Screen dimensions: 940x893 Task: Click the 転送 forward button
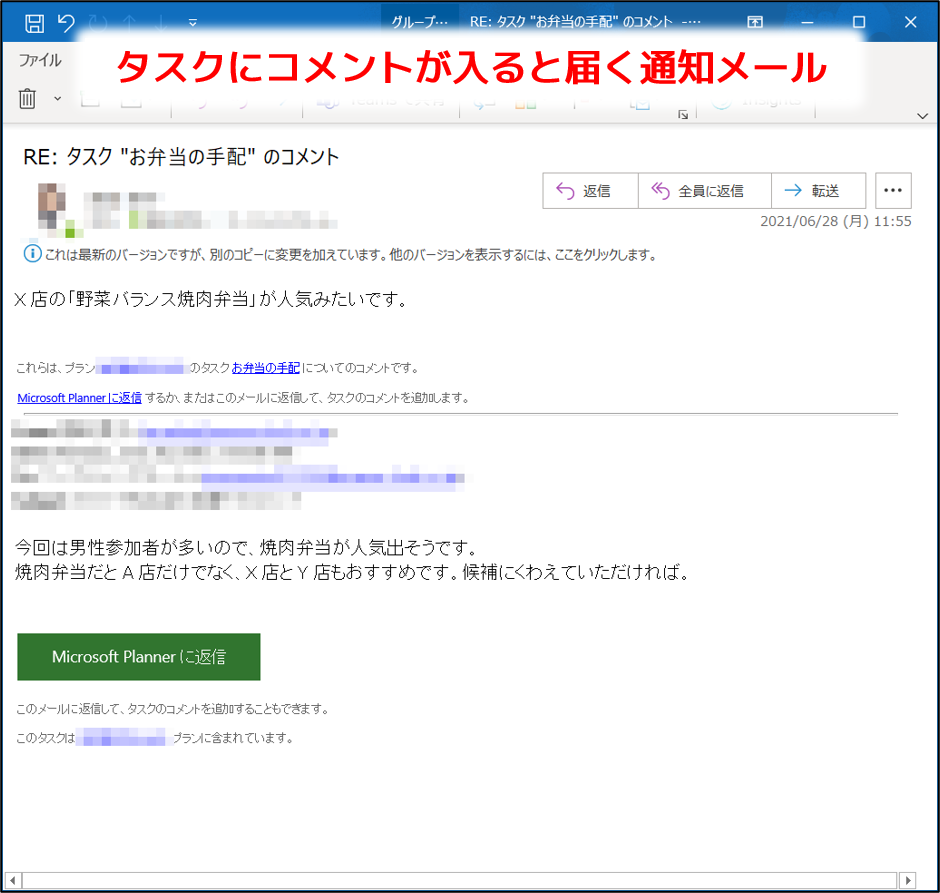click(818, 191)
